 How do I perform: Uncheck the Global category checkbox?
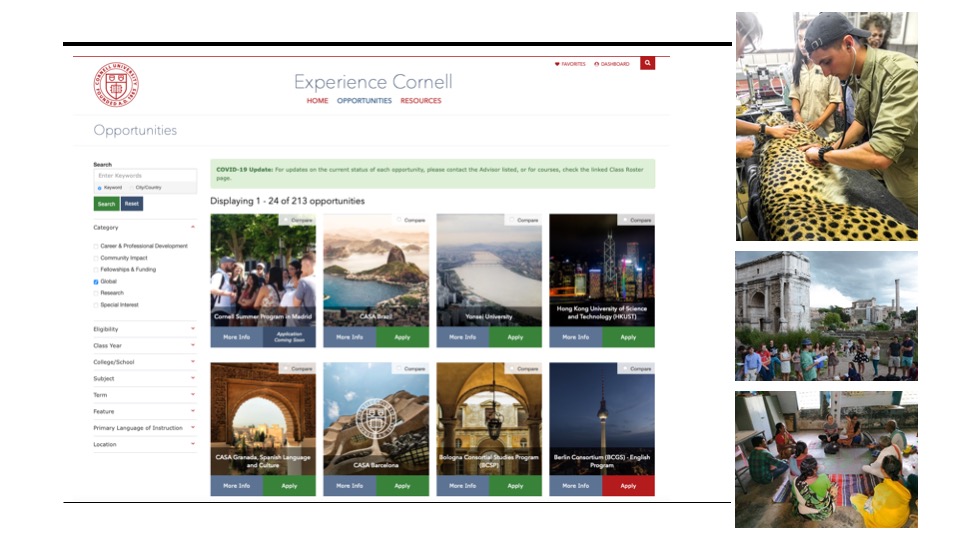tap(96, 282)
